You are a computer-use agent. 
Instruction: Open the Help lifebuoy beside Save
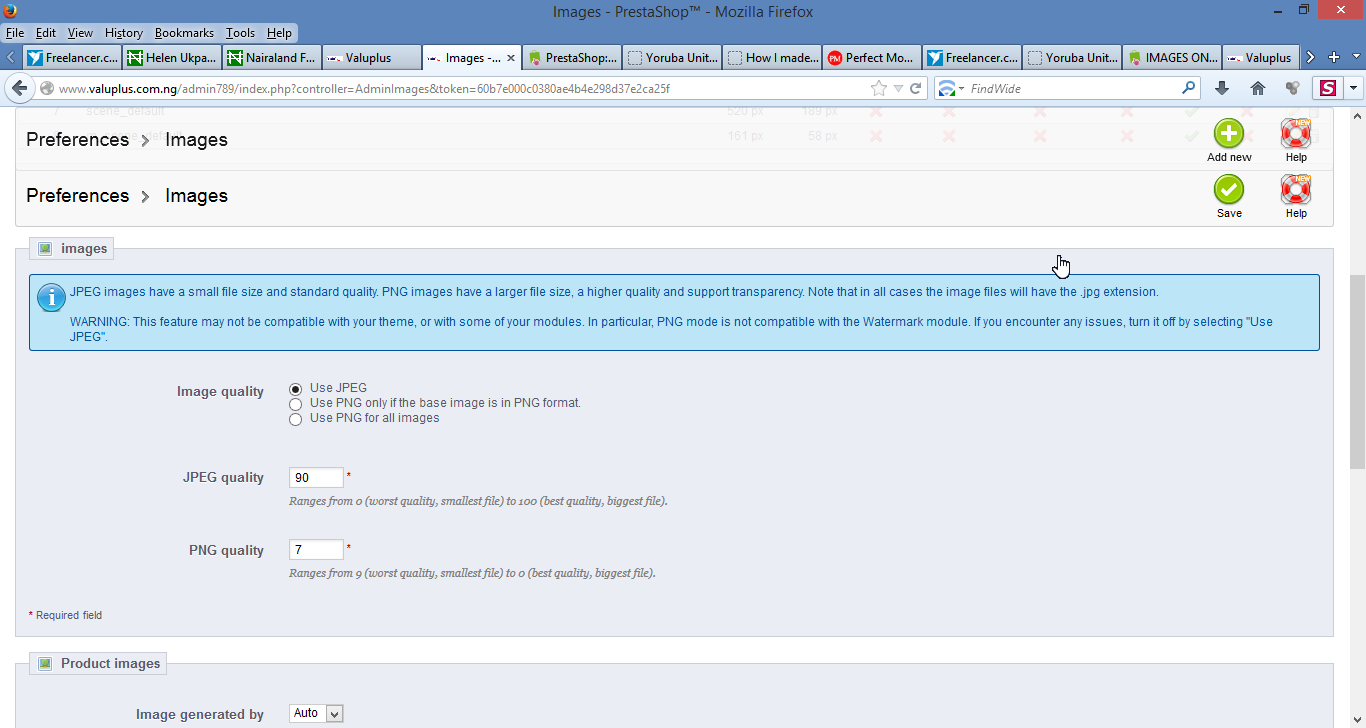(x=1296, y=190)
